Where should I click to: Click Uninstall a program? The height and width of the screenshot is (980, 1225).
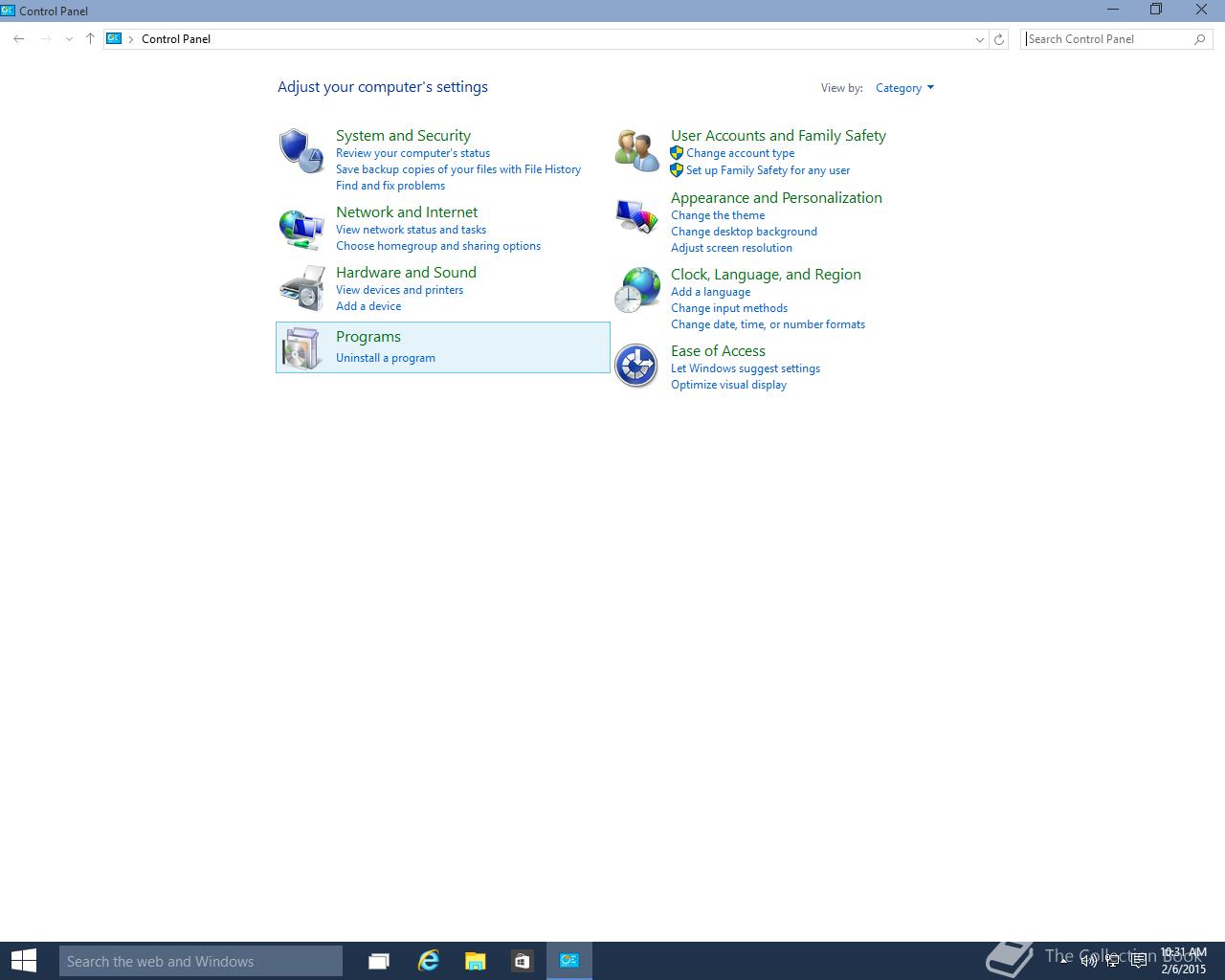386,358
